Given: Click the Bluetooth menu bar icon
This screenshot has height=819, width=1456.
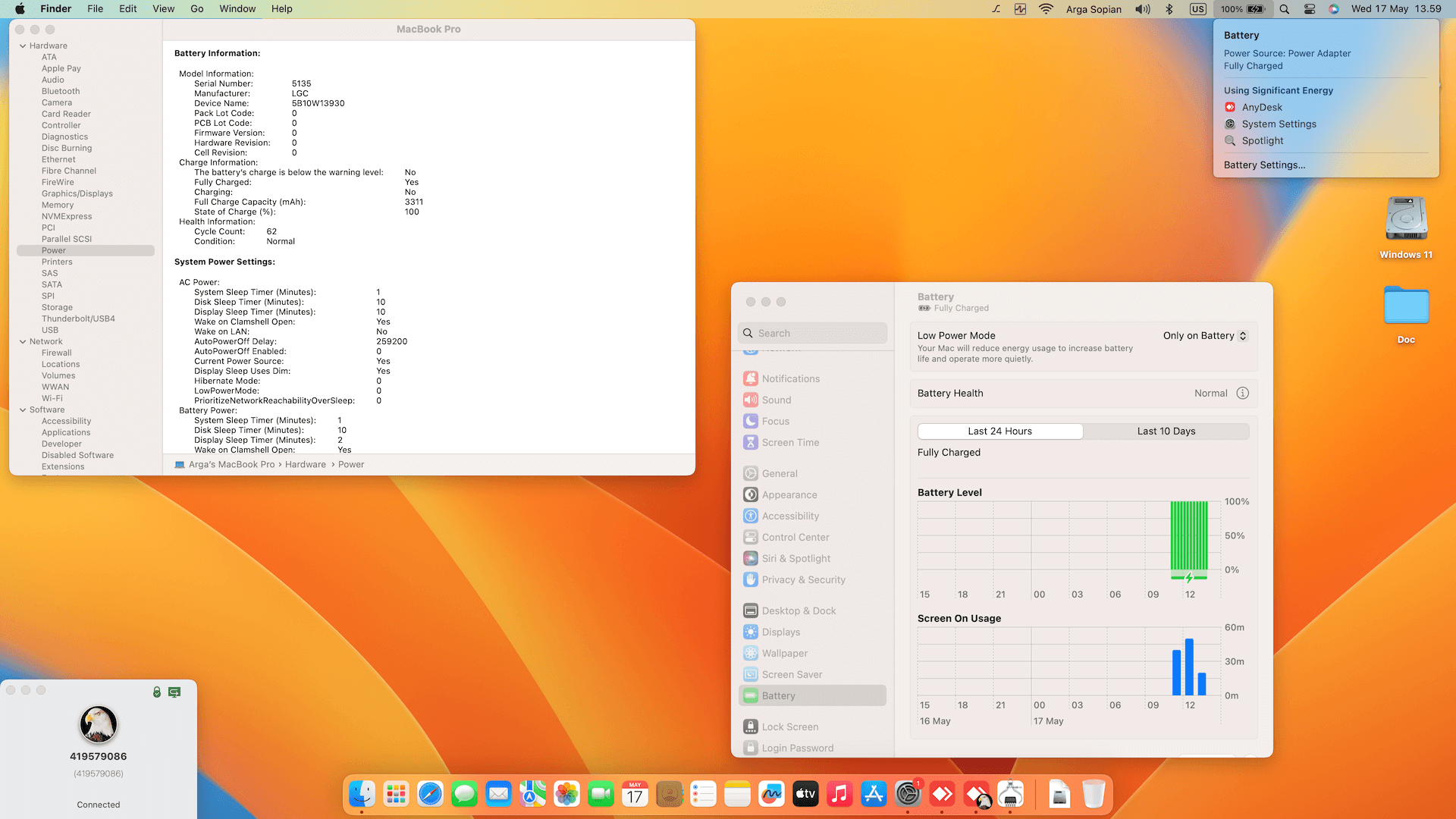Looking at the screenshot, I should [x=1169, y=9].
